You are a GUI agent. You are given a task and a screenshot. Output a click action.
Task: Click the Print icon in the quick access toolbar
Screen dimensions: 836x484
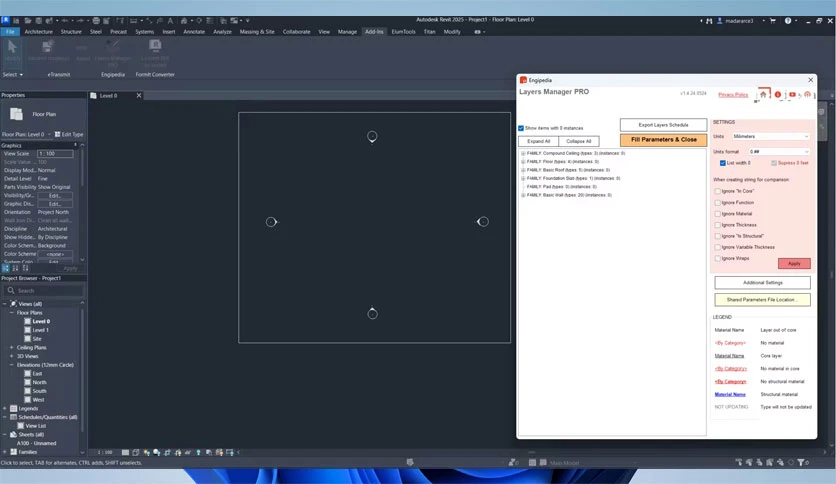pyautogui.click(x=96, y=21)
